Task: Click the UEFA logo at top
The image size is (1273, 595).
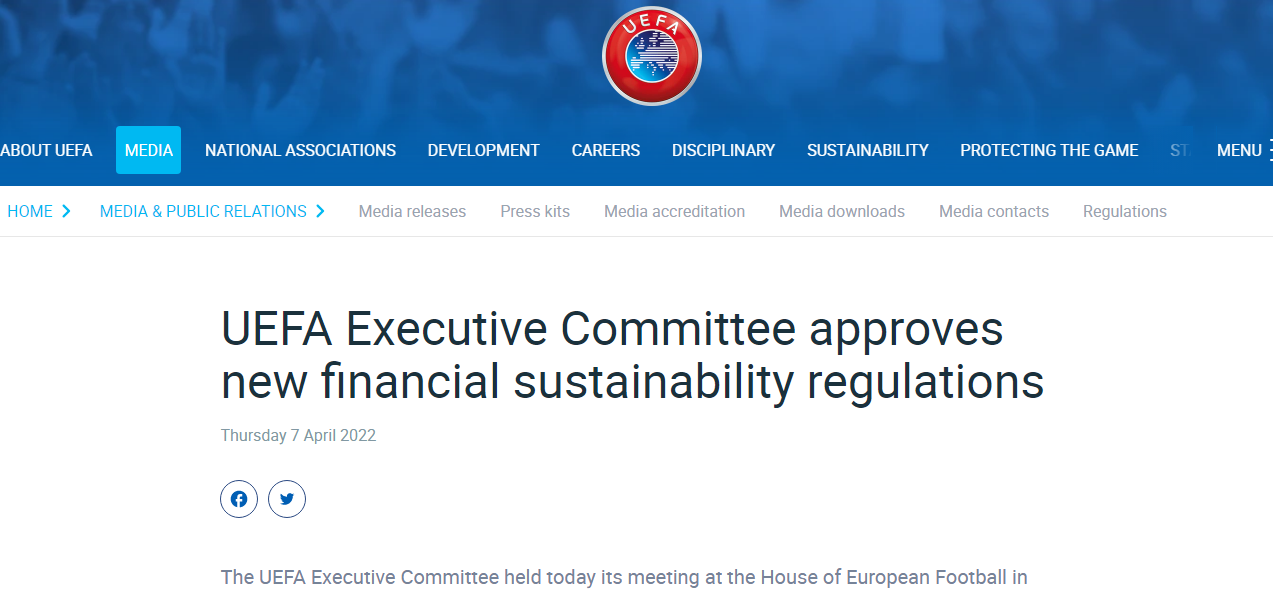Action: [x=651, y=56]
